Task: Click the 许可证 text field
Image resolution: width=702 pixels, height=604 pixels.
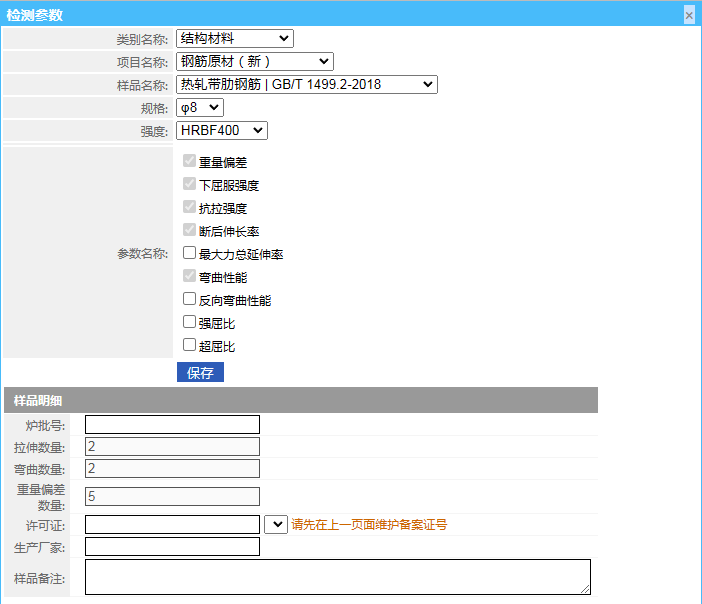Action: [172, 524]
